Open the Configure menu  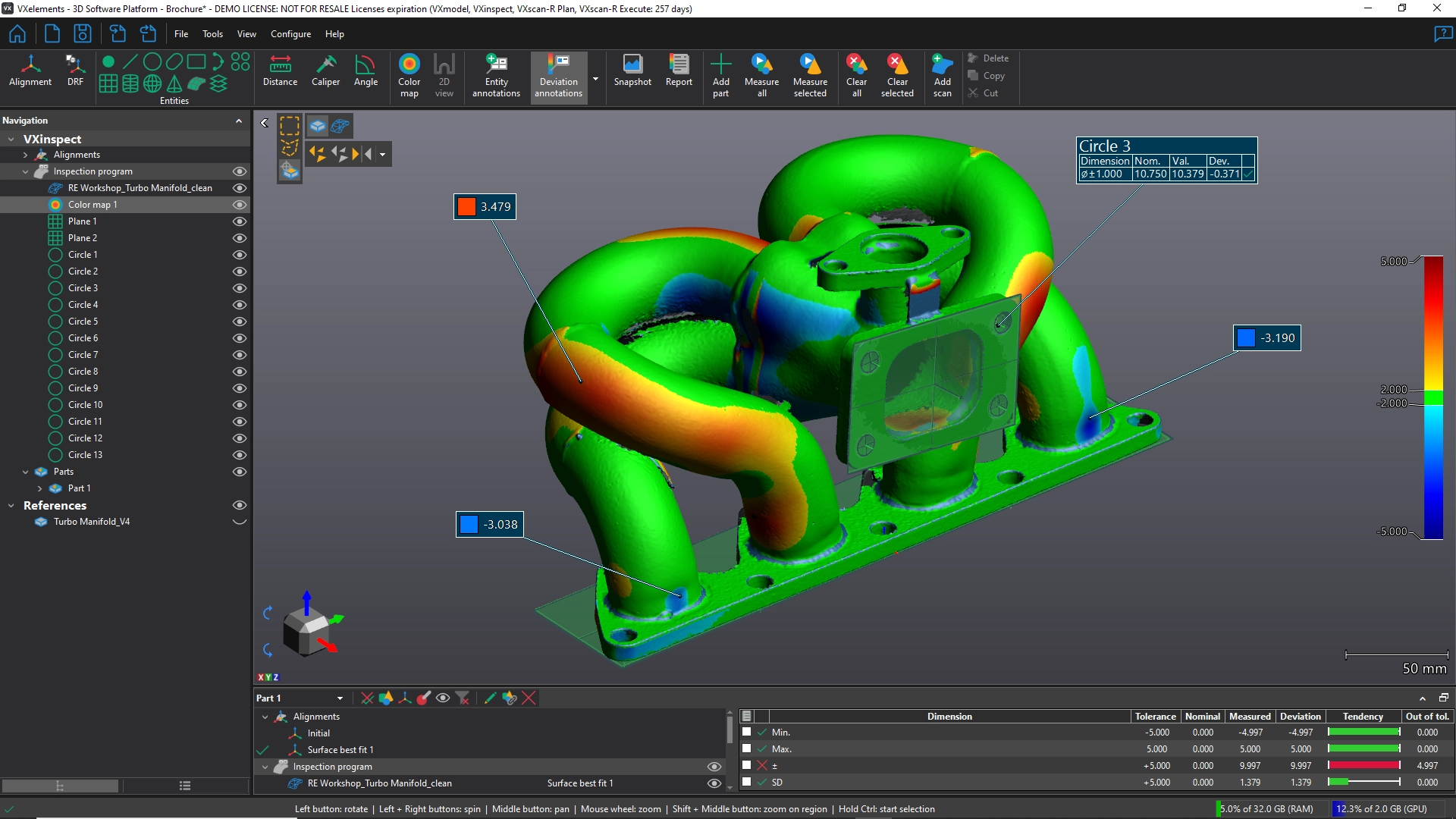(290, 34)
